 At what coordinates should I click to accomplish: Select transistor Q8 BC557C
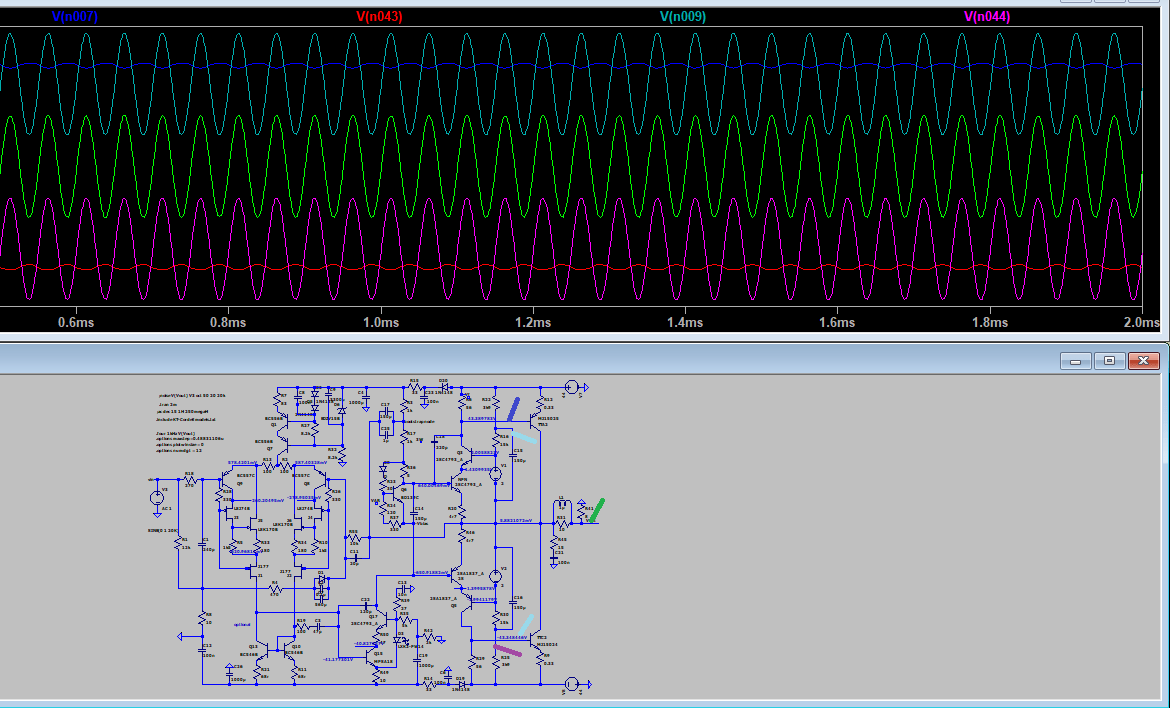click(x=319, y=481)
